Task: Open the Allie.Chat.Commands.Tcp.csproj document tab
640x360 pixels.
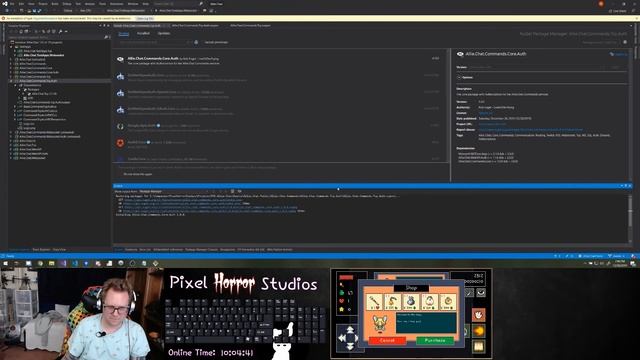Action: click(x=250, y=25)
